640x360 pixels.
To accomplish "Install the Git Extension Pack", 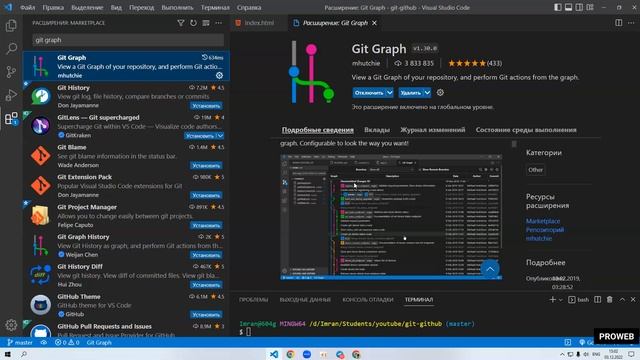I will (206, 195).
